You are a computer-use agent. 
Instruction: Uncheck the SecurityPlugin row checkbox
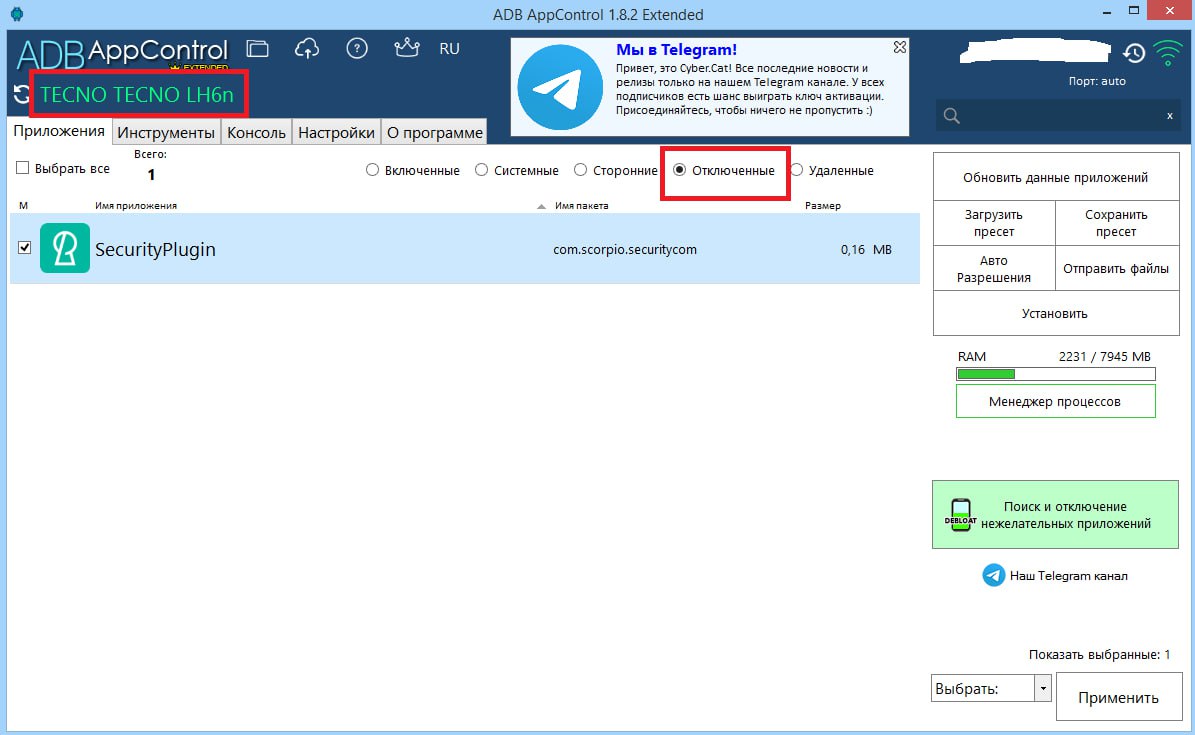(x=24, y=248)
